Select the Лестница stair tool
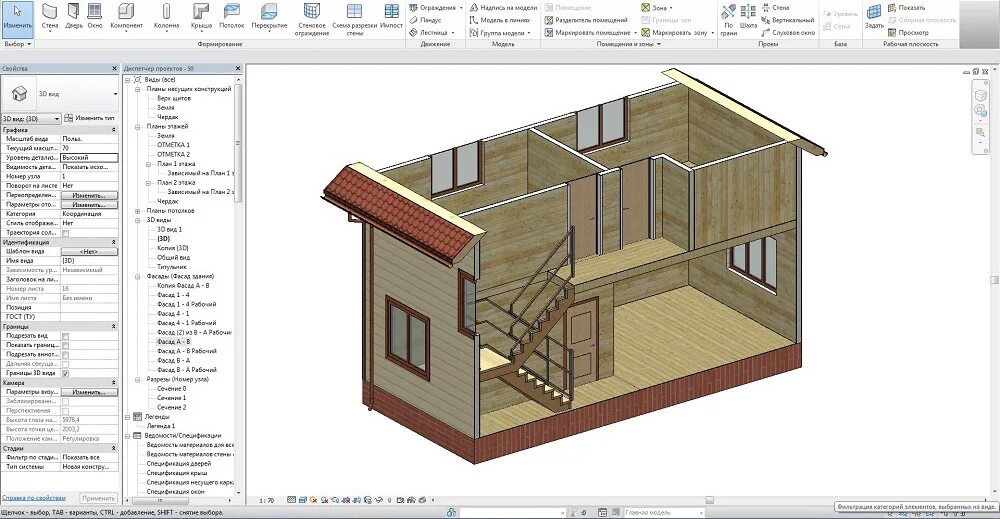 (432, 33)
